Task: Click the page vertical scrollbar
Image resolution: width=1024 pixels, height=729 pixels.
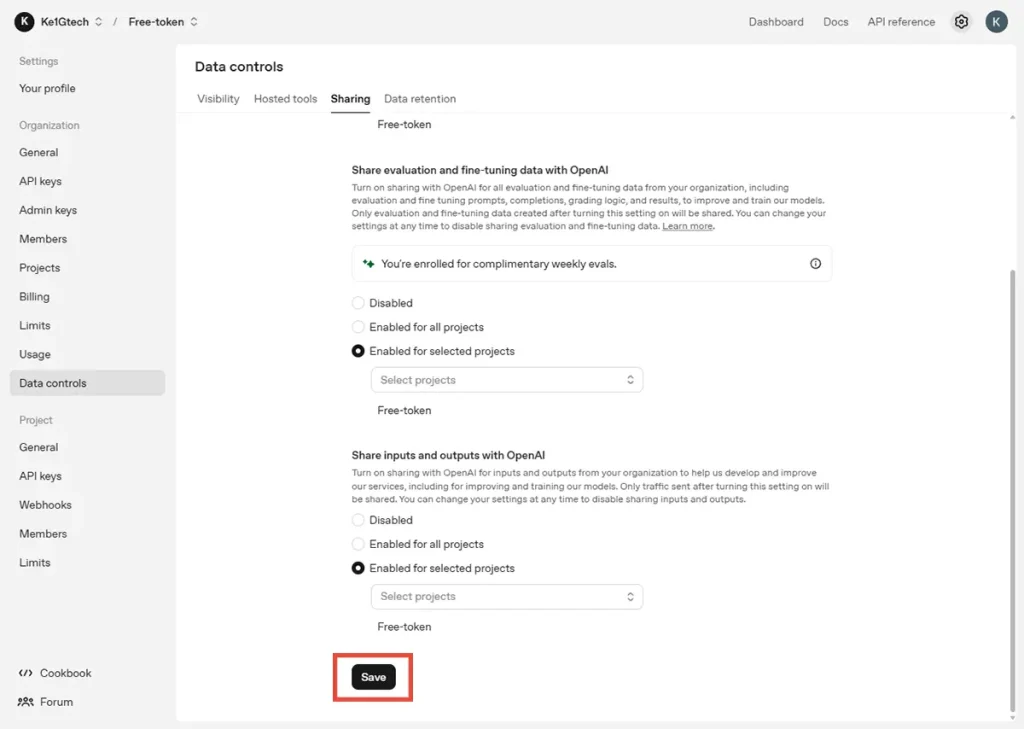Action: (1012, 490)
